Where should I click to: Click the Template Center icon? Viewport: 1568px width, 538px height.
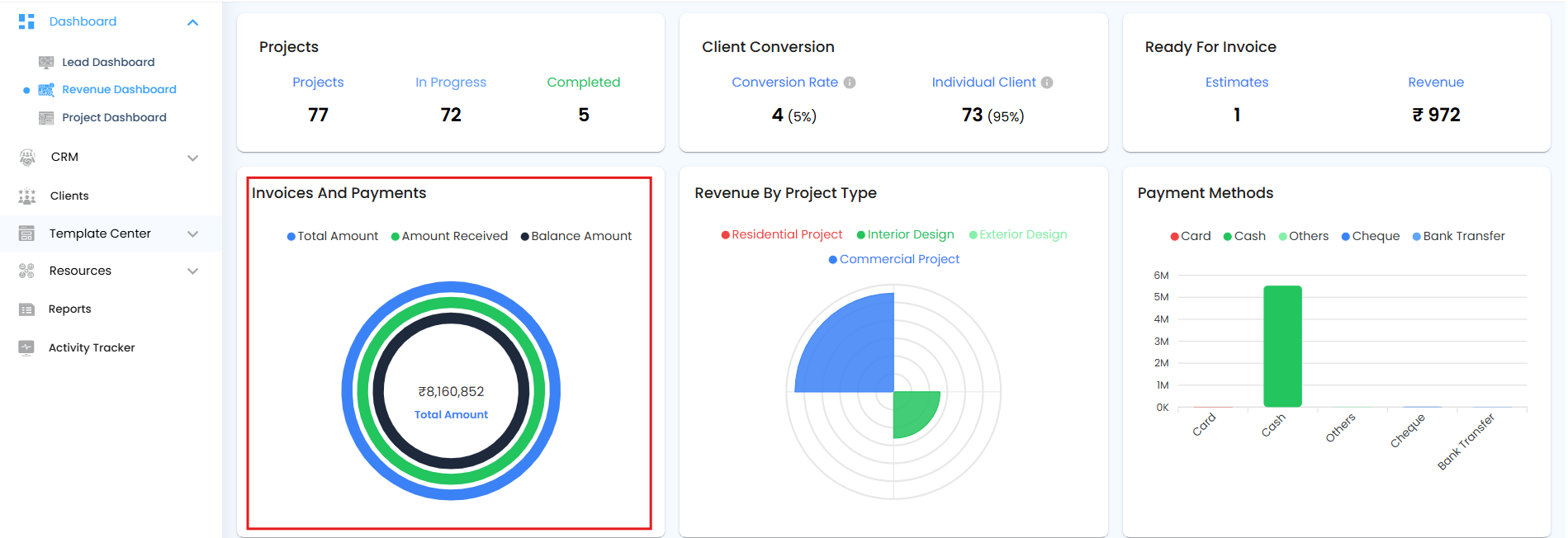pos(26,234)
